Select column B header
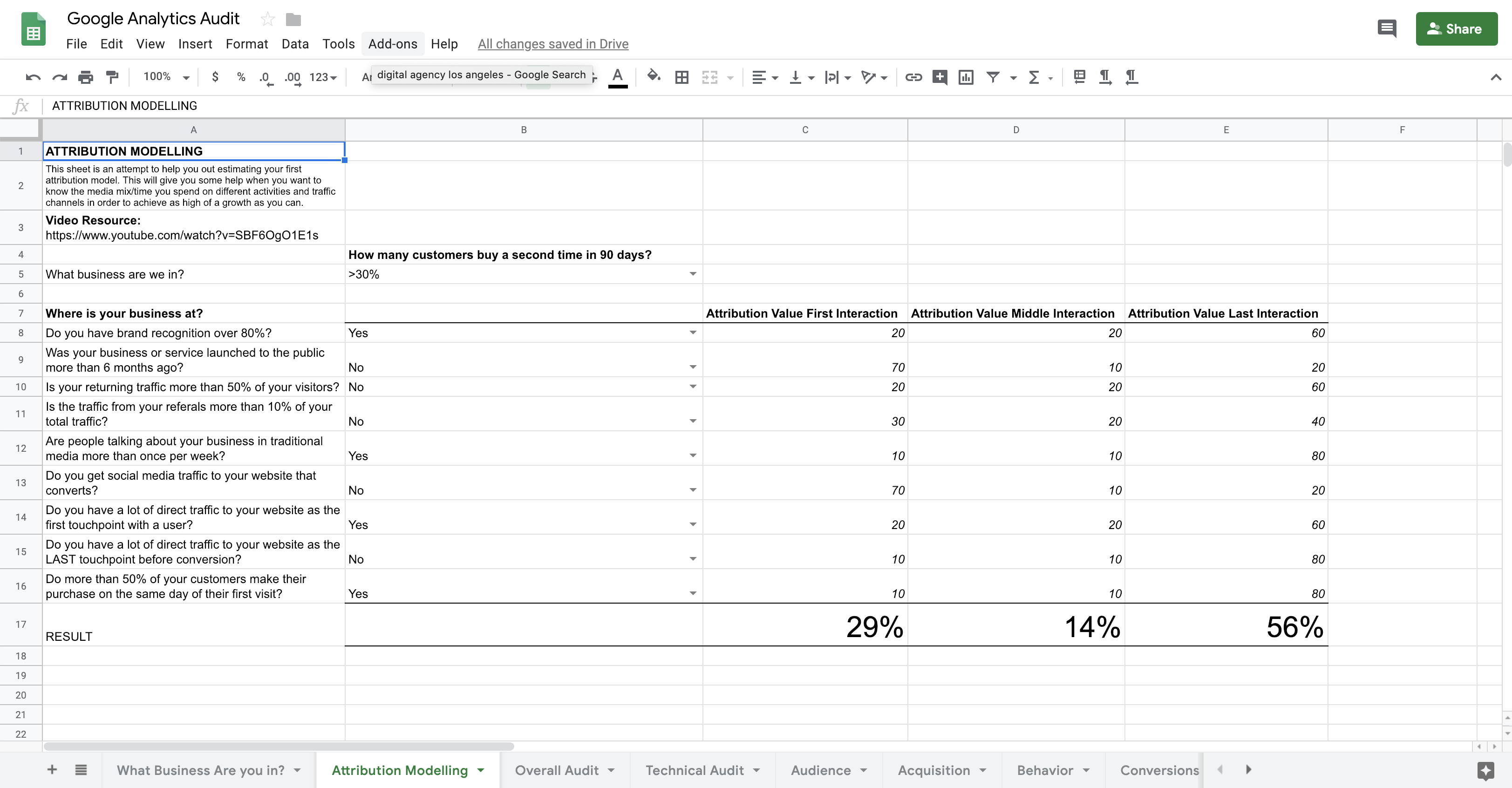 pos(524,129)
